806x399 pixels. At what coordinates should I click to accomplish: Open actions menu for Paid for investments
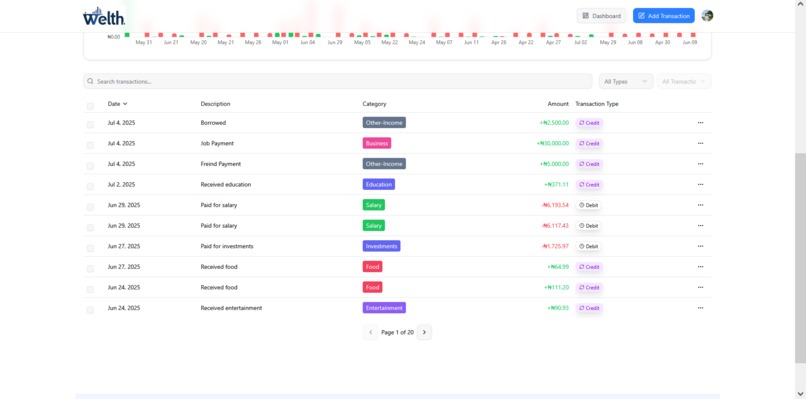point(700,246)
